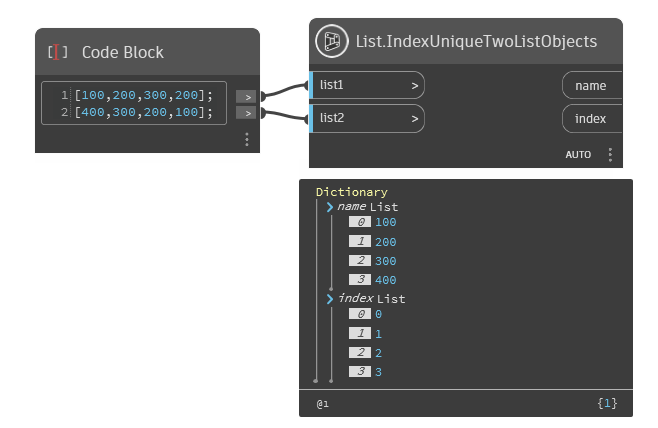This screenshot has height=428, width=658.
Task: Select index list item value 3
Action: [x=379, y=372]
